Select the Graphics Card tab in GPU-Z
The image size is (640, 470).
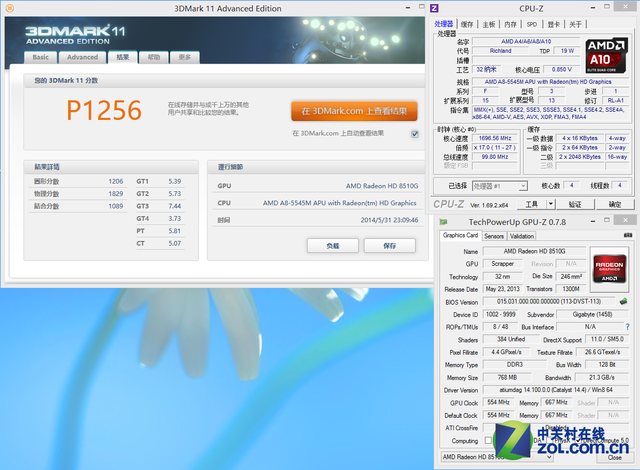point(460,235)
